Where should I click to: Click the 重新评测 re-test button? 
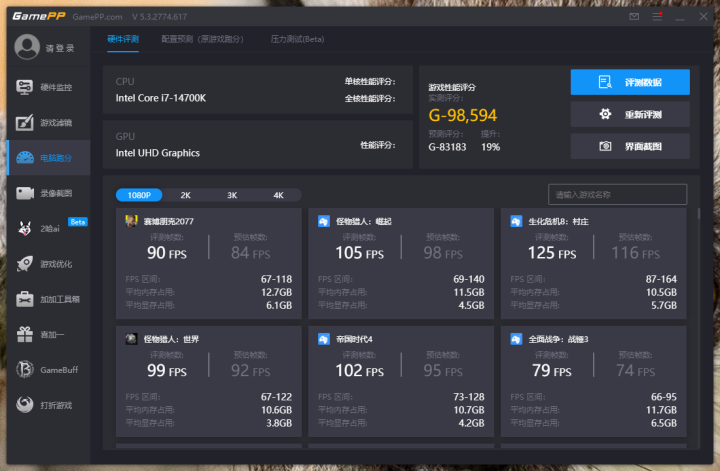pyautogui.click(x=630, y=114)
